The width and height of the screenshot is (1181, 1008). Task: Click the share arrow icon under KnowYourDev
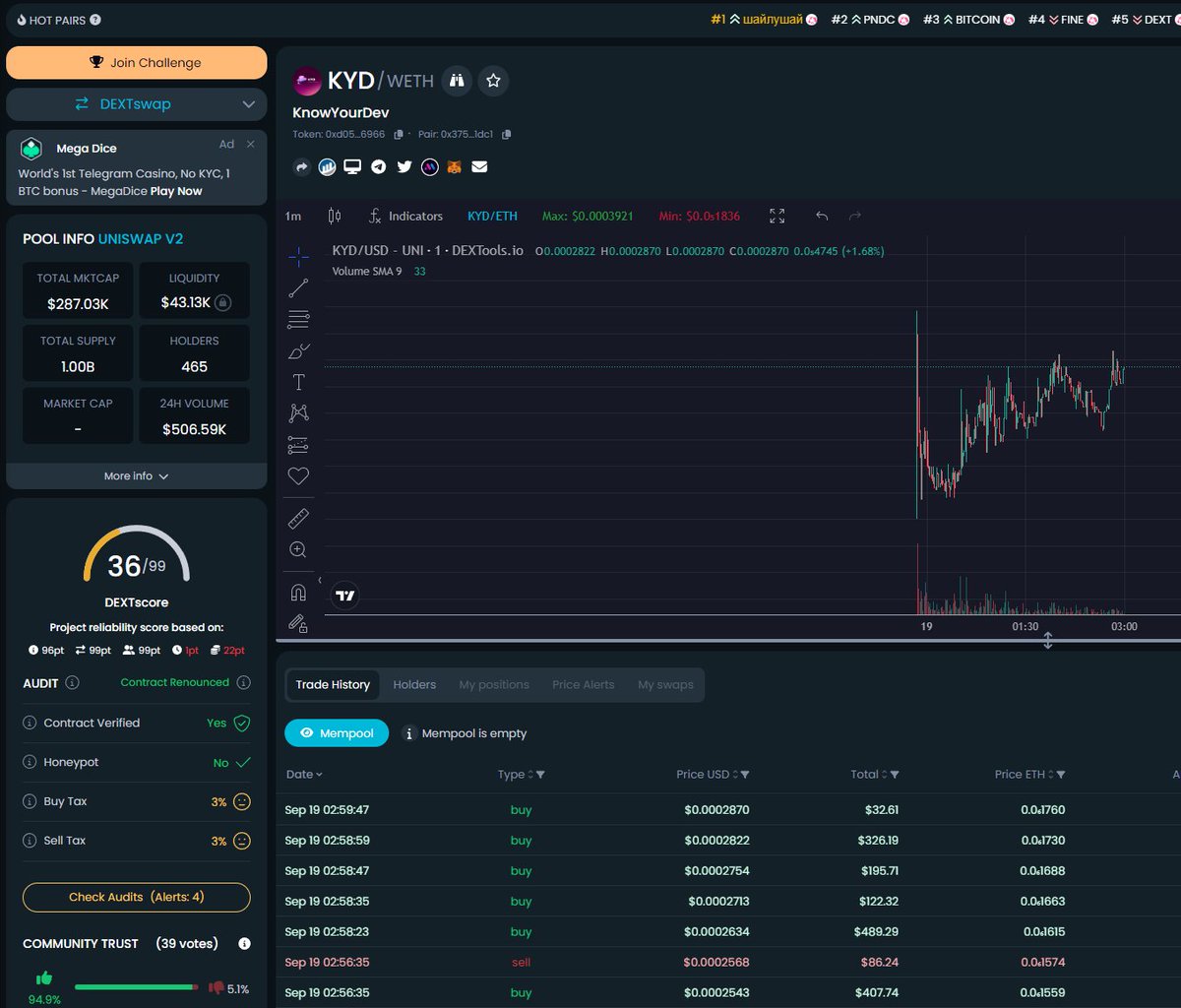click(x=302, y=167)
